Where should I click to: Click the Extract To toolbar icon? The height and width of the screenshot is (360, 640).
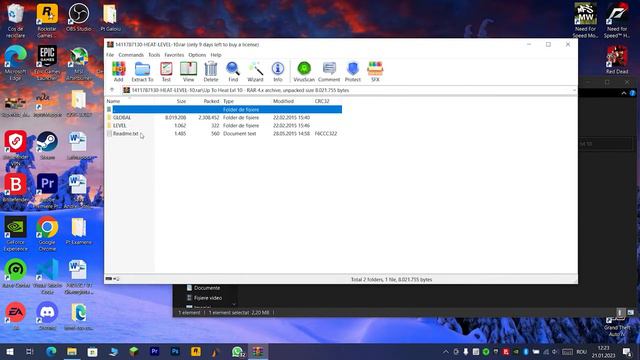[142, 71]
